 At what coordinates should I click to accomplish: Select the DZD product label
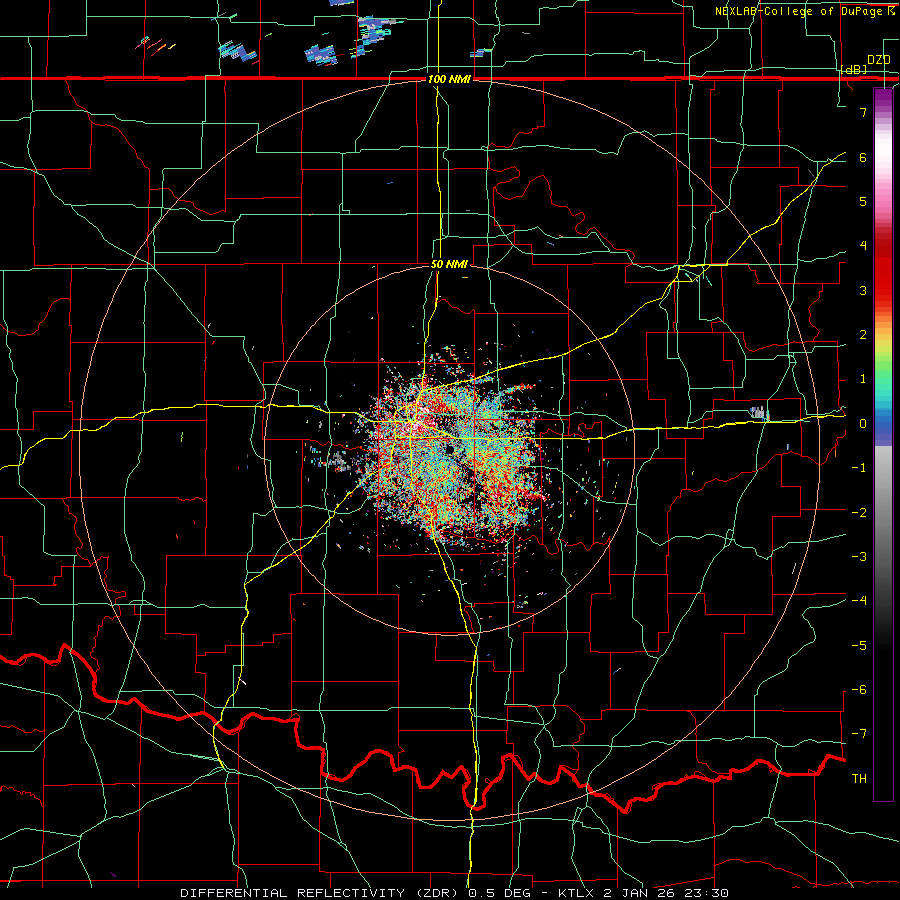click(879, 60)
